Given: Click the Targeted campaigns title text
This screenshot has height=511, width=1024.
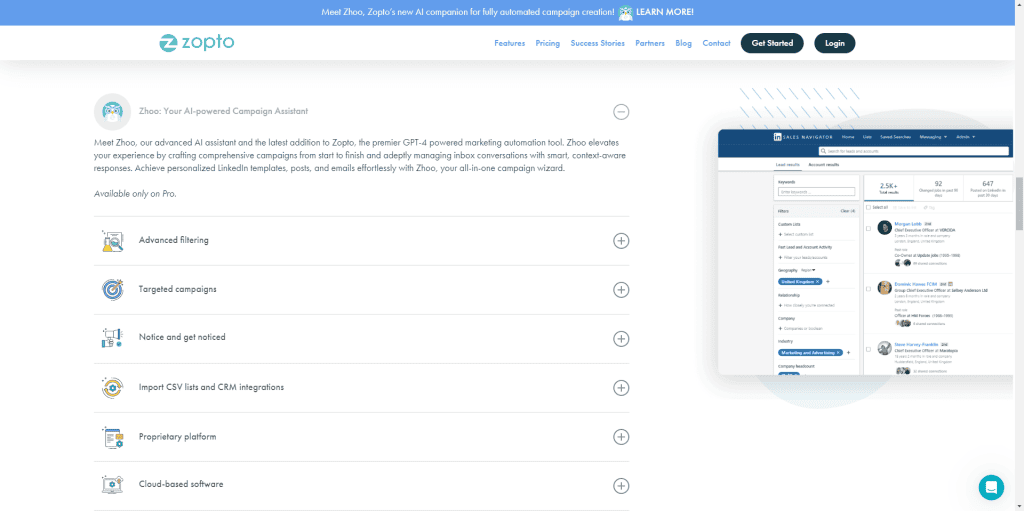Looking at the screenshot, I should [178, 289].
